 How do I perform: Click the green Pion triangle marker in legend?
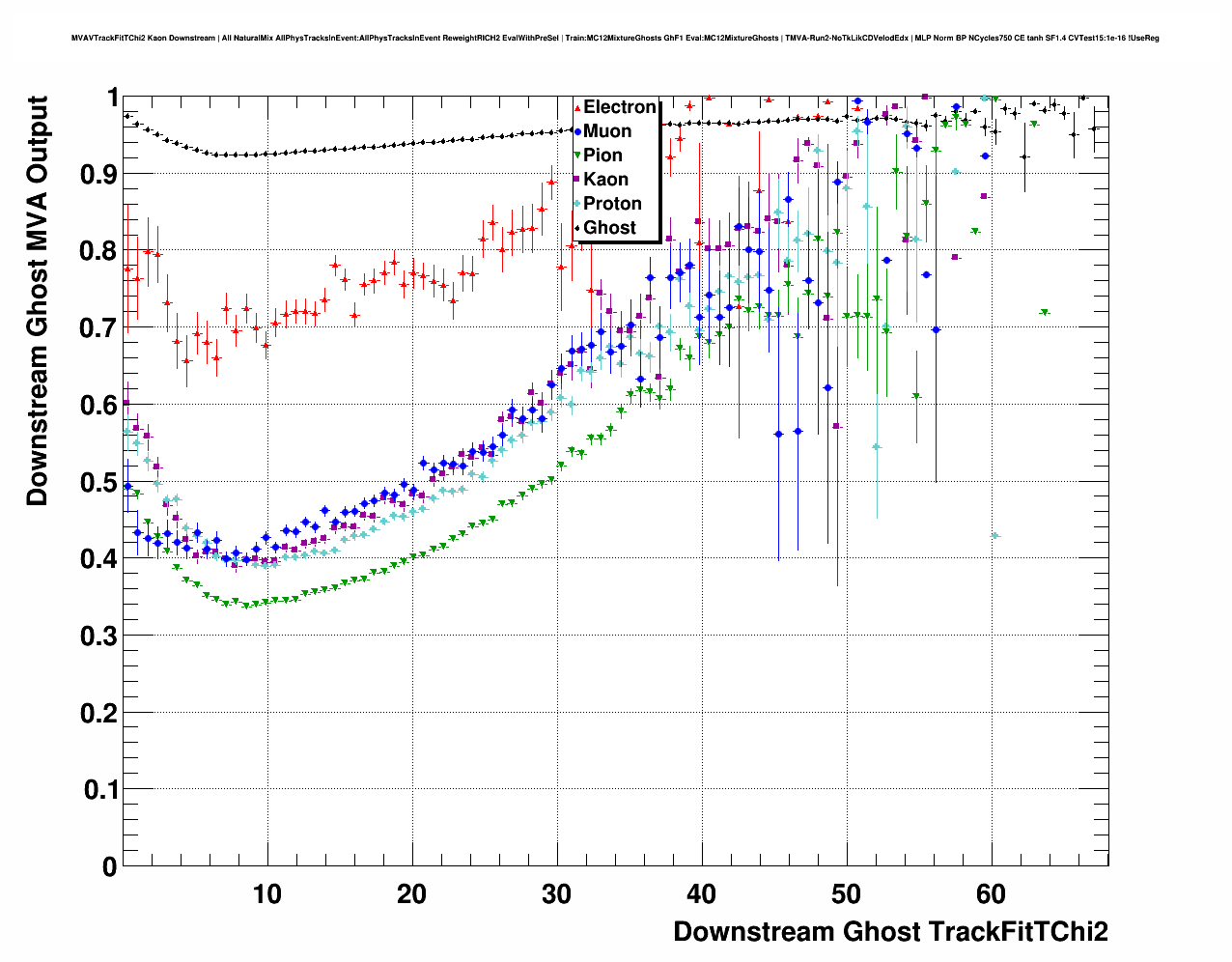coord(577,156)
